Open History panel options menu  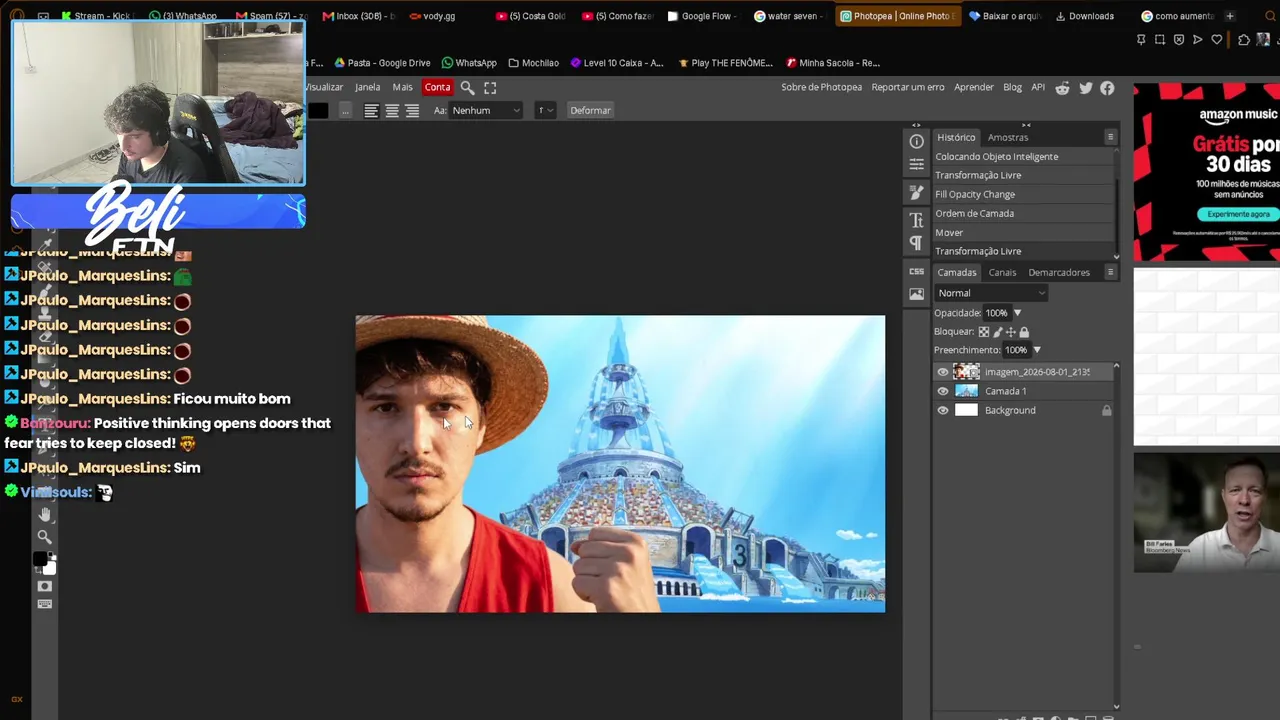(x=1110, y=137)
